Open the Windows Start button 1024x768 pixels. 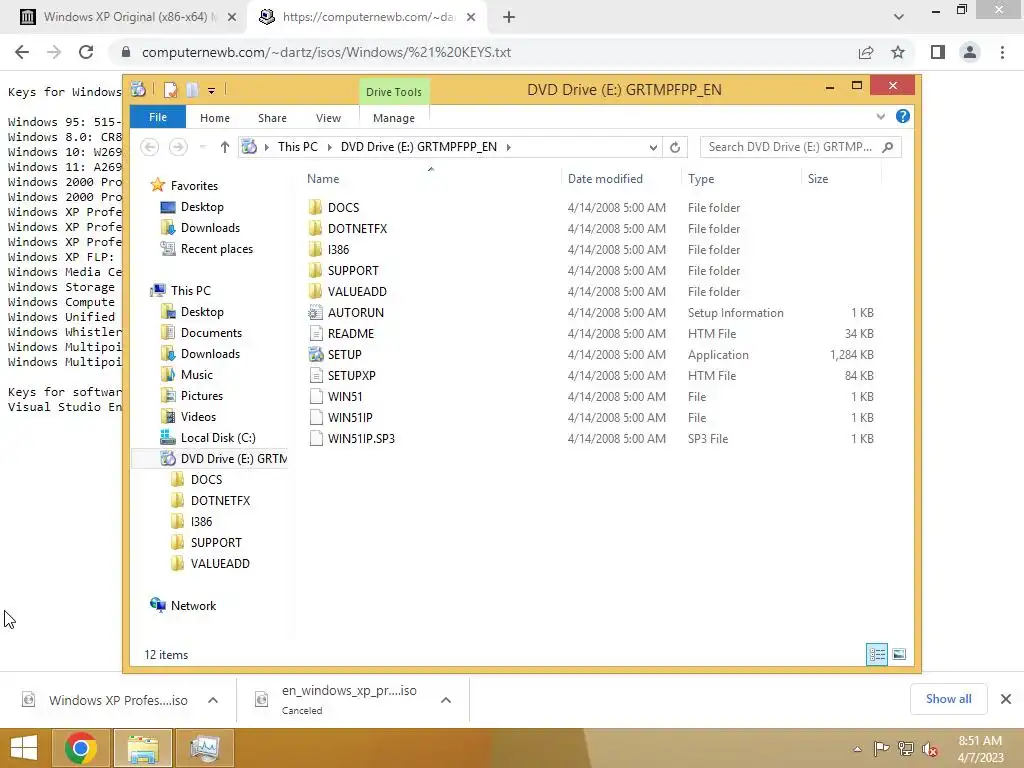click(x=24, y=748)
